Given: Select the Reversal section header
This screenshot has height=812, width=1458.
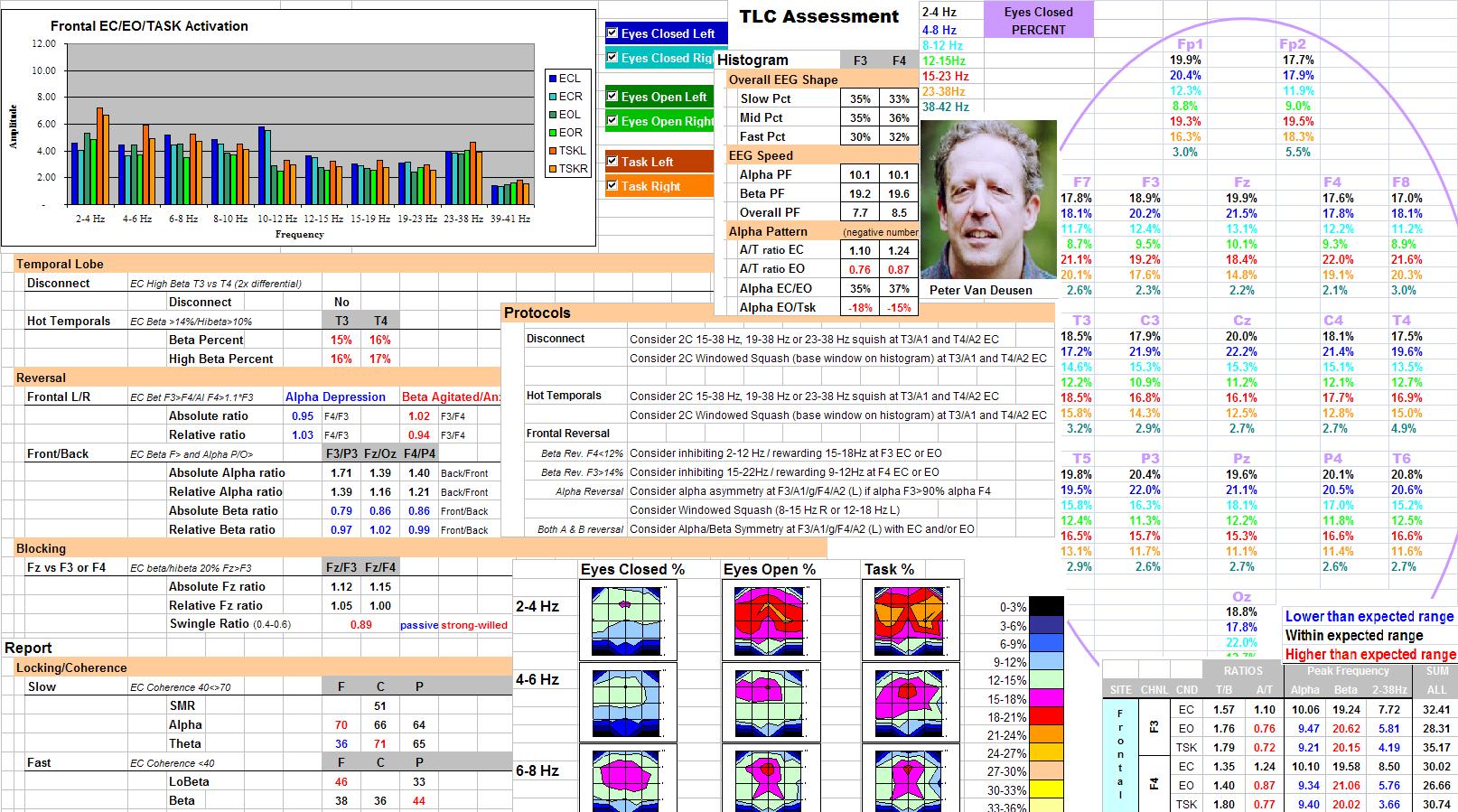Looking at the screenshot, I should tap(257, 378).
